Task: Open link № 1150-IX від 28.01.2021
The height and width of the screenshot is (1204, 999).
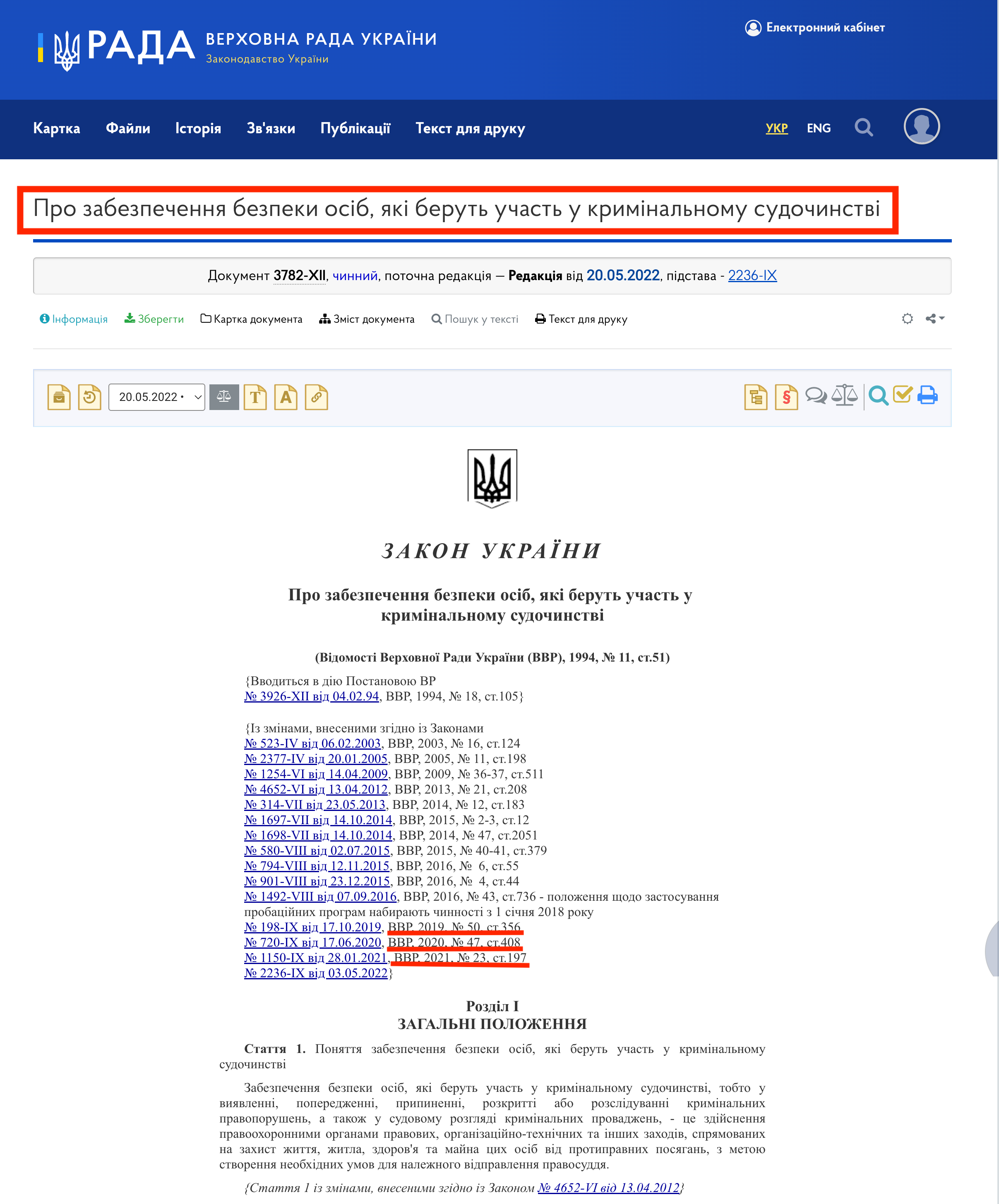Action: tap(316, 957)
